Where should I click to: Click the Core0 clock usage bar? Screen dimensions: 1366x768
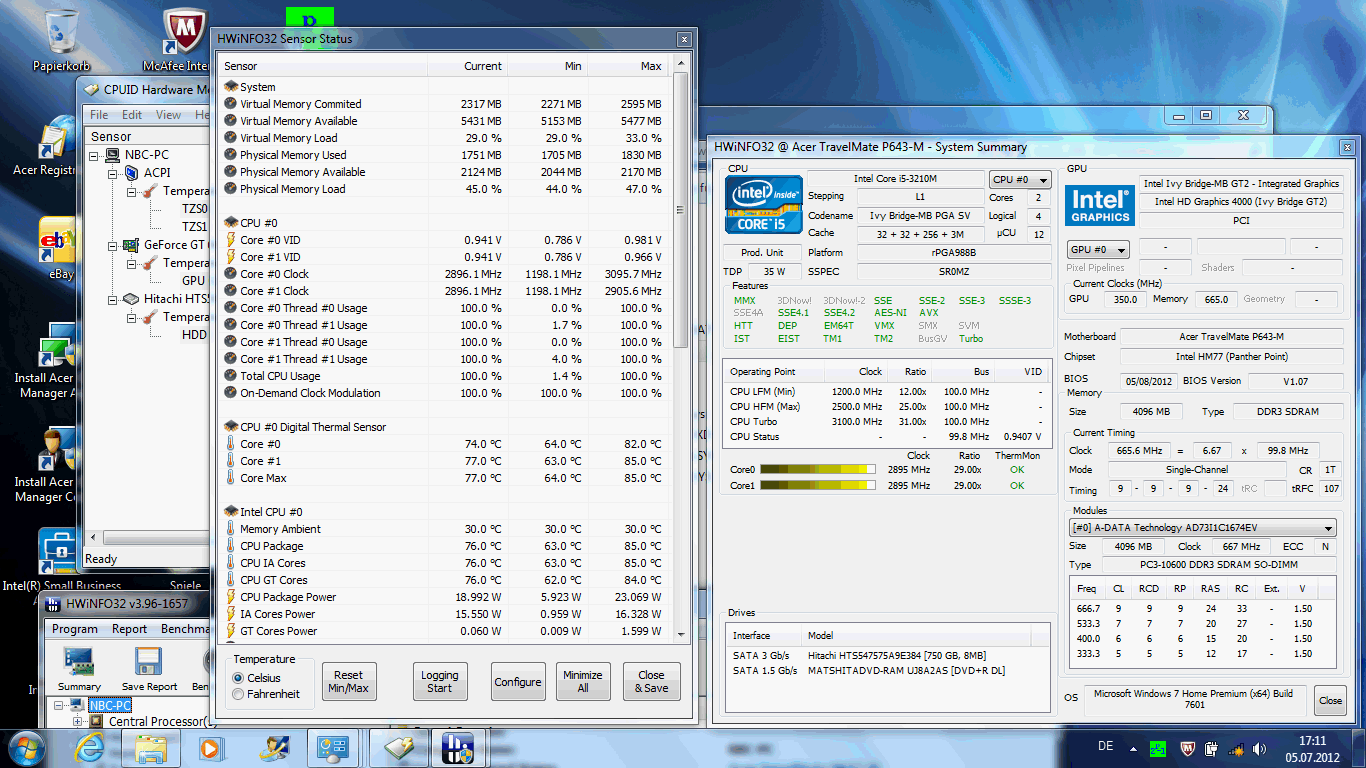pos(818,469)
